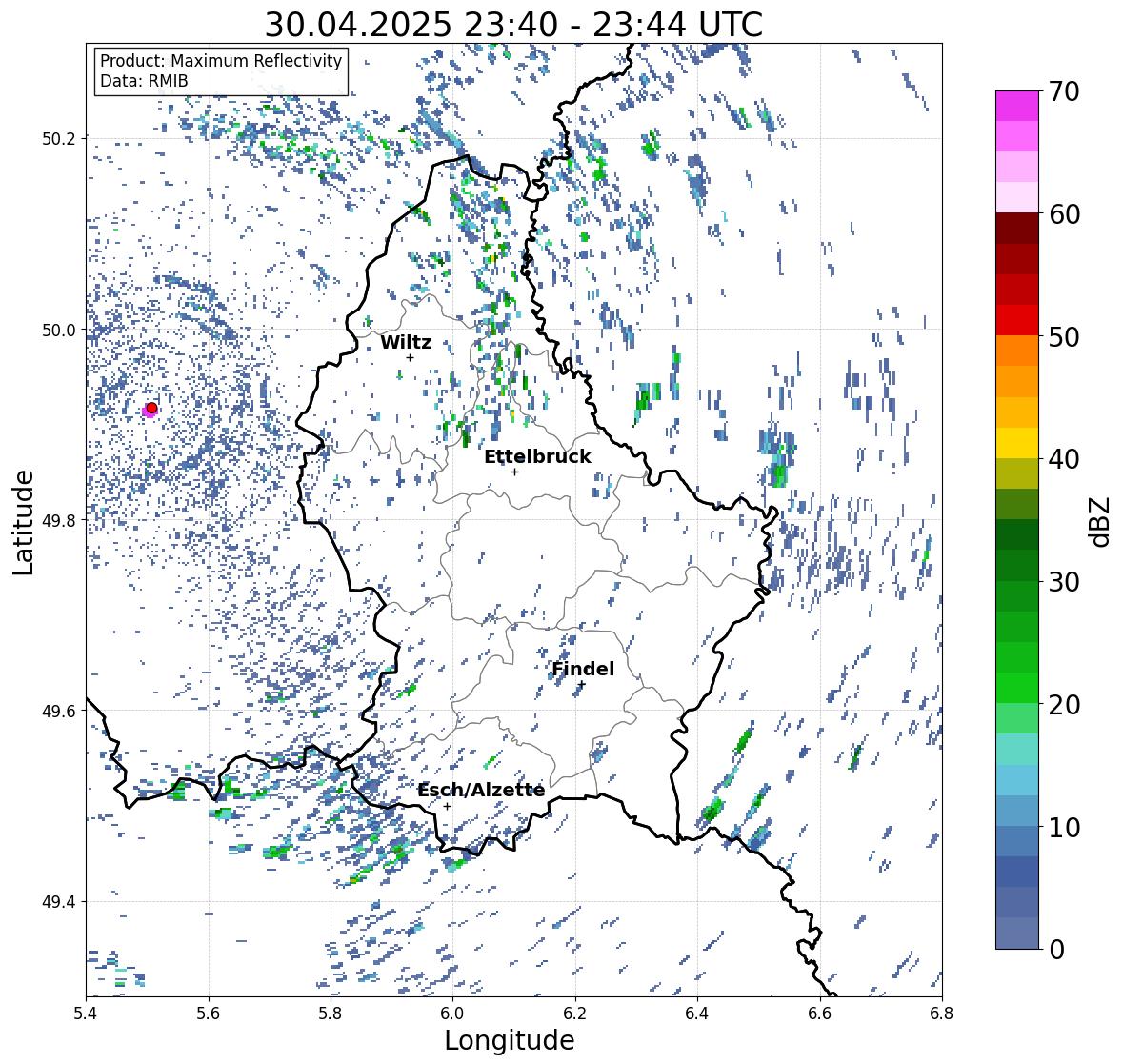Click the Product: Maximum Reflectivity text
Screen dimensions: 1123x1064
(221, 61)
